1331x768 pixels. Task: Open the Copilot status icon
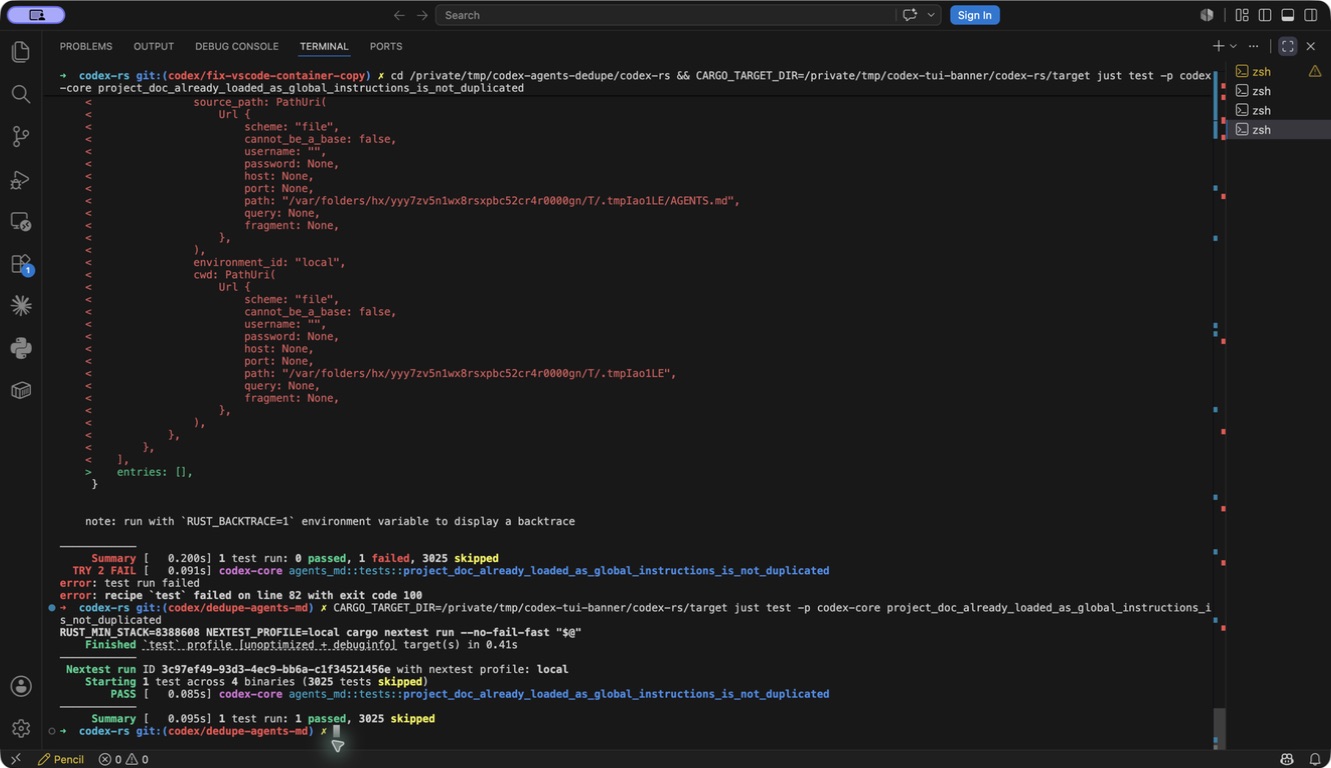[1287, 759]
